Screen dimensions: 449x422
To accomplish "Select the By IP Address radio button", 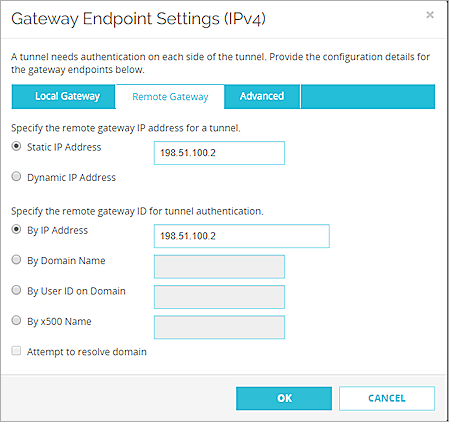I will pyautogui.click(x=16, y=229).
